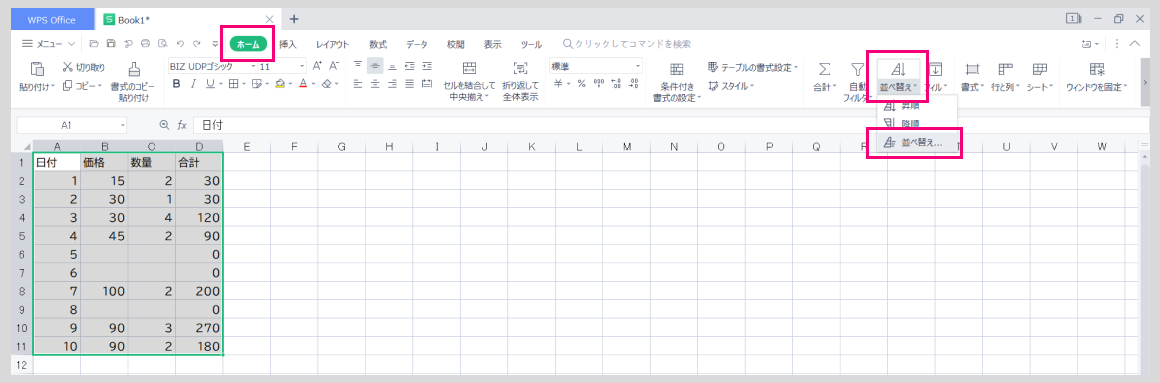The width and height of the screenshot is (1160, 383).
Task: Click the percent style icon
Action: point(581,84)
